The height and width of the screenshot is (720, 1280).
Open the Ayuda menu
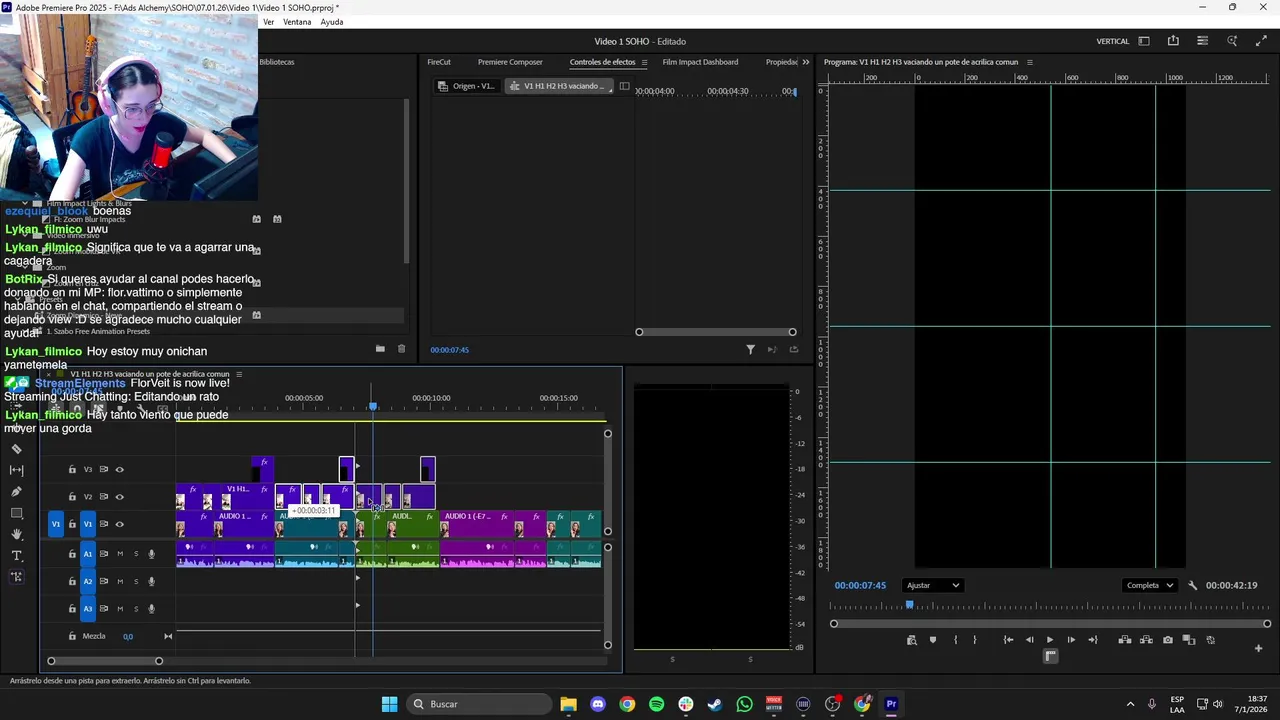pos(332,22)
